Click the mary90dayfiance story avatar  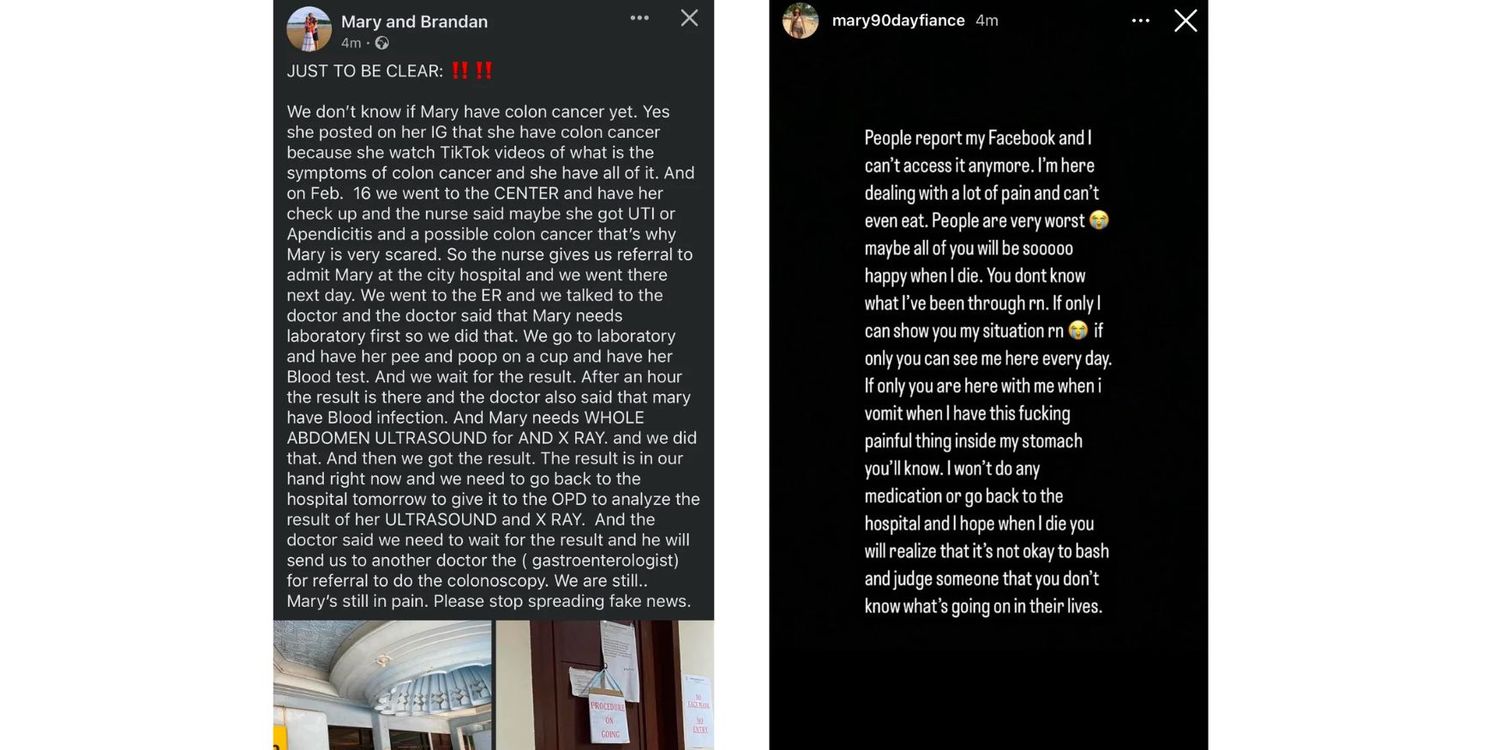pos(800,20)
